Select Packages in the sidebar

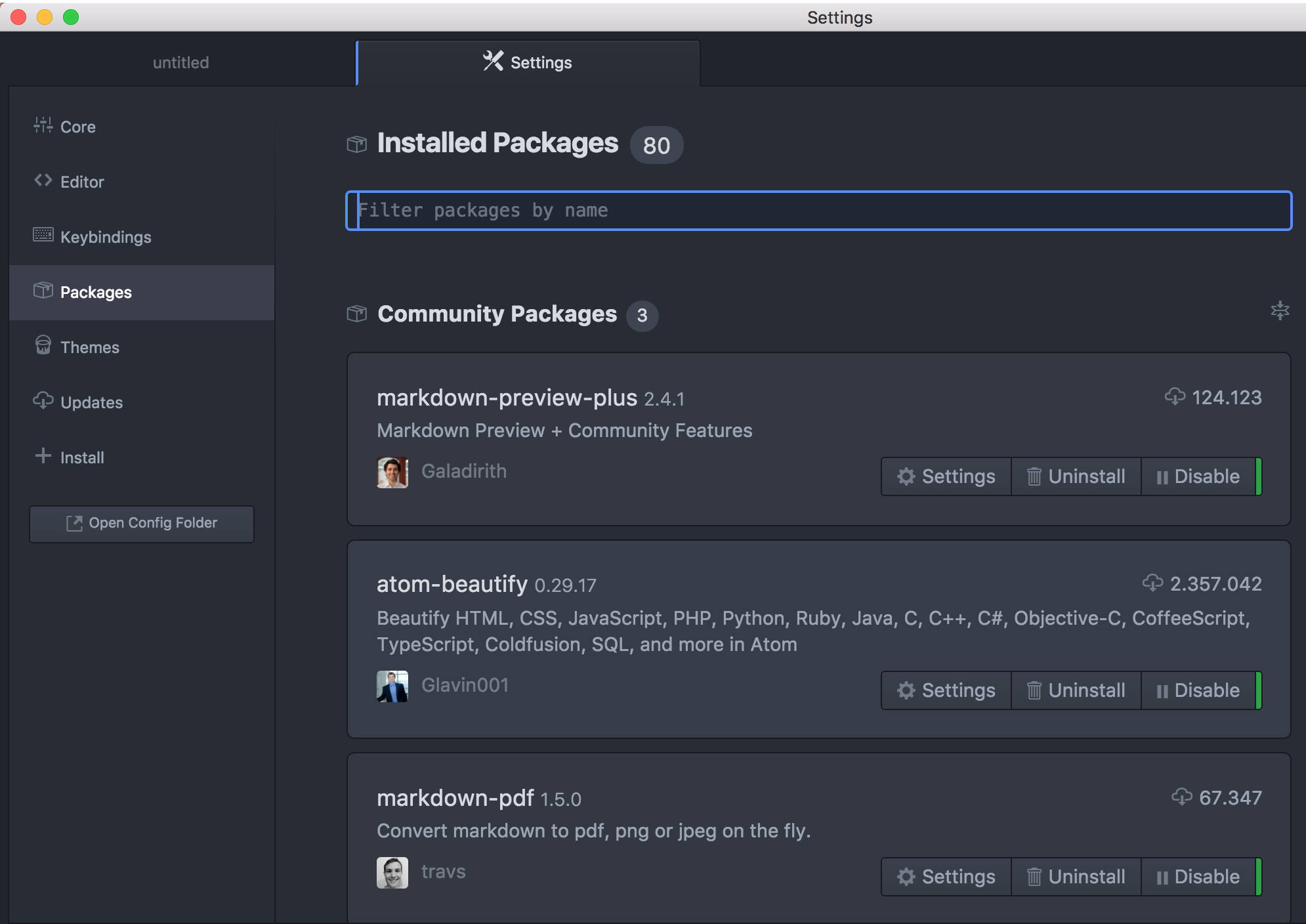(142, 292)
